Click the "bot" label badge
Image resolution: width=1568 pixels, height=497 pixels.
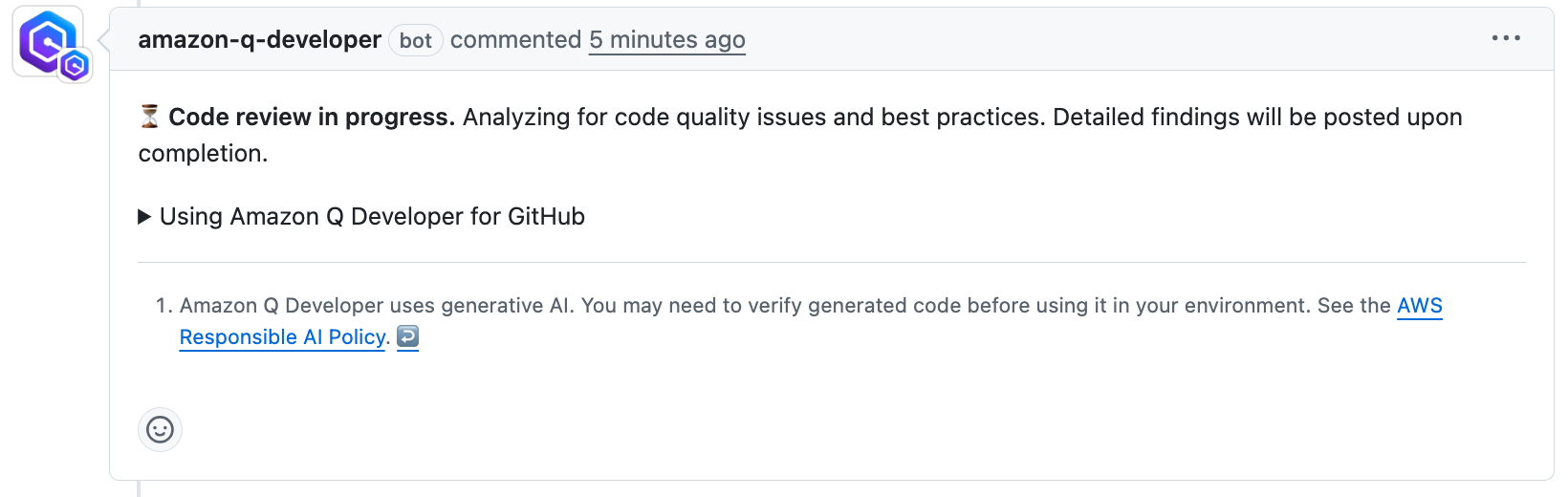[415, 40]
